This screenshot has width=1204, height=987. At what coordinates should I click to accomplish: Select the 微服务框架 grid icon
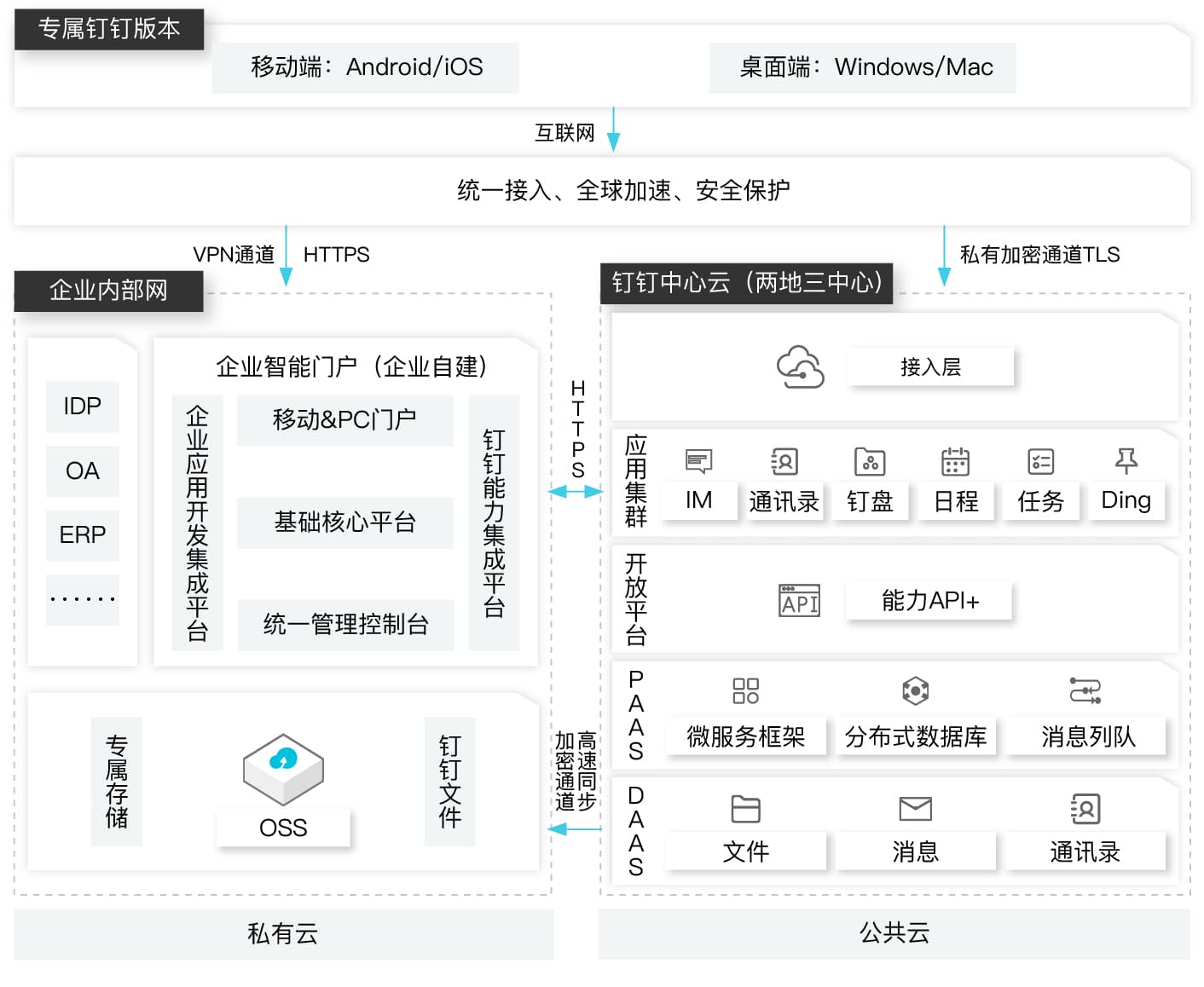tap(744, 690)
